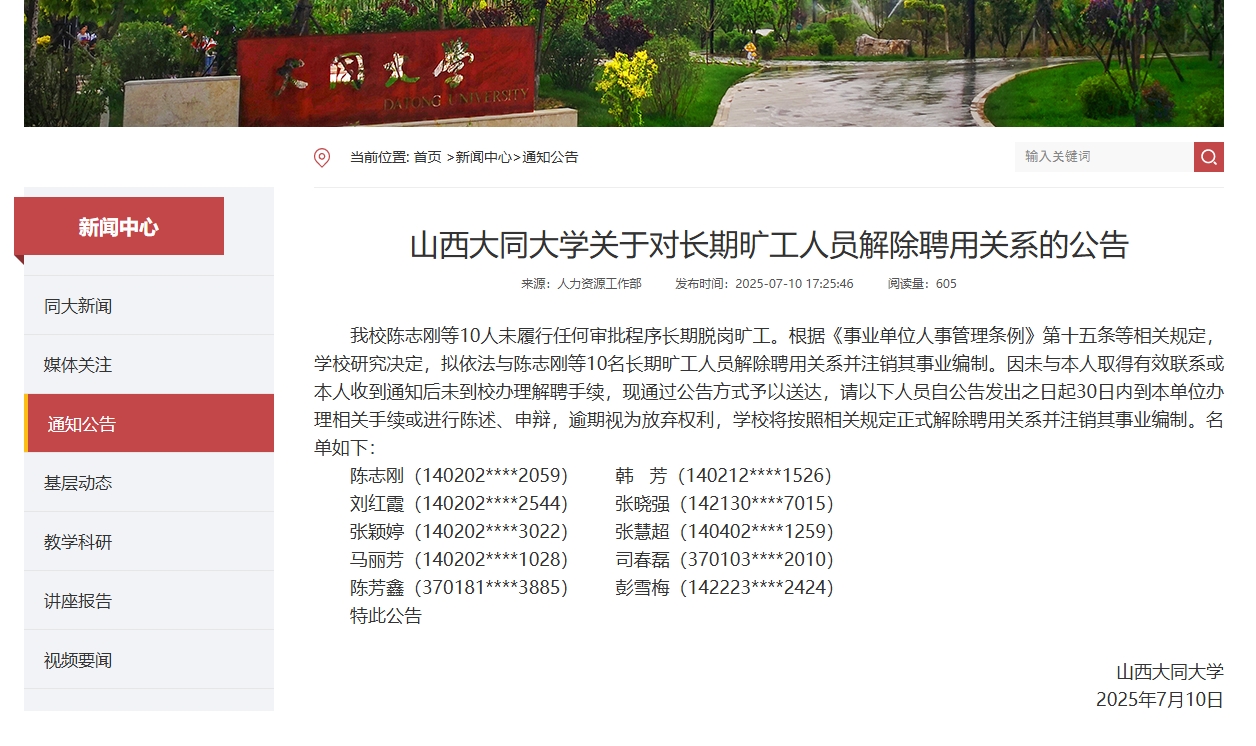Open the 新闻中心 breadcrumb link
1256x746 pixels.
click(x=483, y=158)
